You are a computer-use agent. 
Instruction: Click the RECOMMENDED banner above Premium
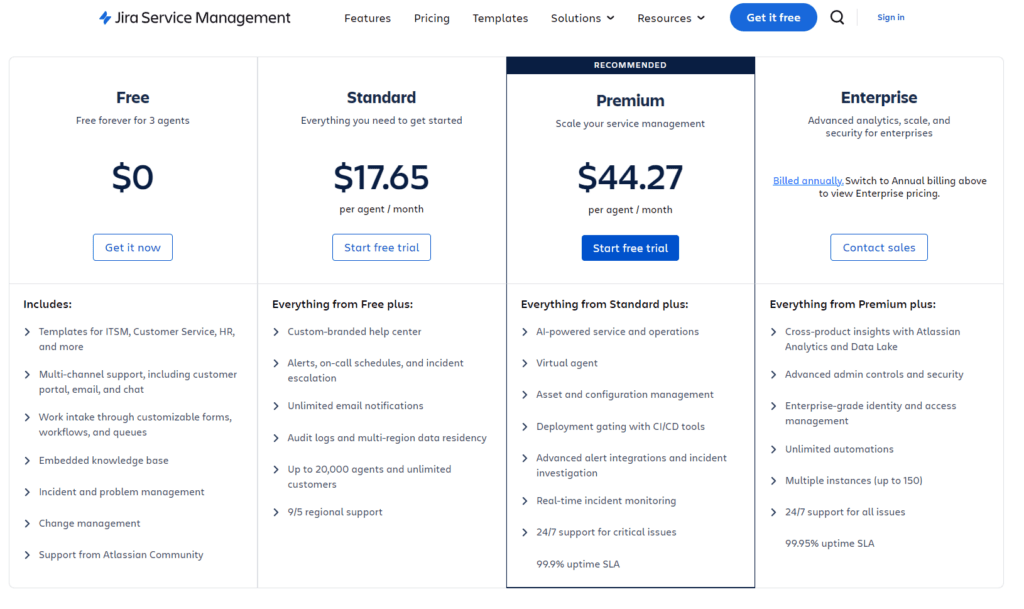pyautogui.click(x=630, y=65)
